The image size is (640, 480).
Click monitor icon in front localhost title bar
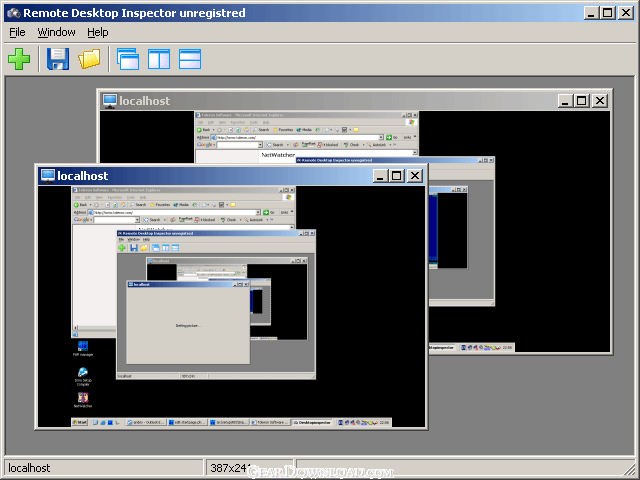pyautogui.click(x=47, y=175)
